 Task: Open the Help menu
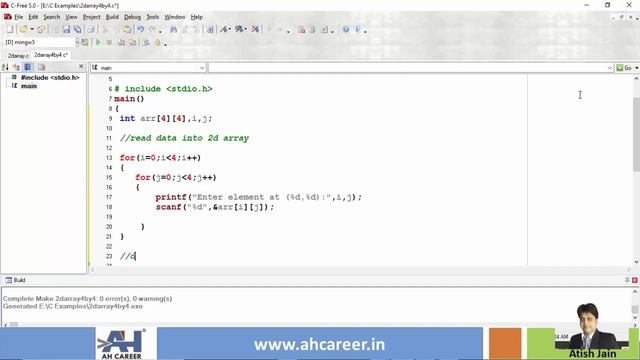click(196, 17)
